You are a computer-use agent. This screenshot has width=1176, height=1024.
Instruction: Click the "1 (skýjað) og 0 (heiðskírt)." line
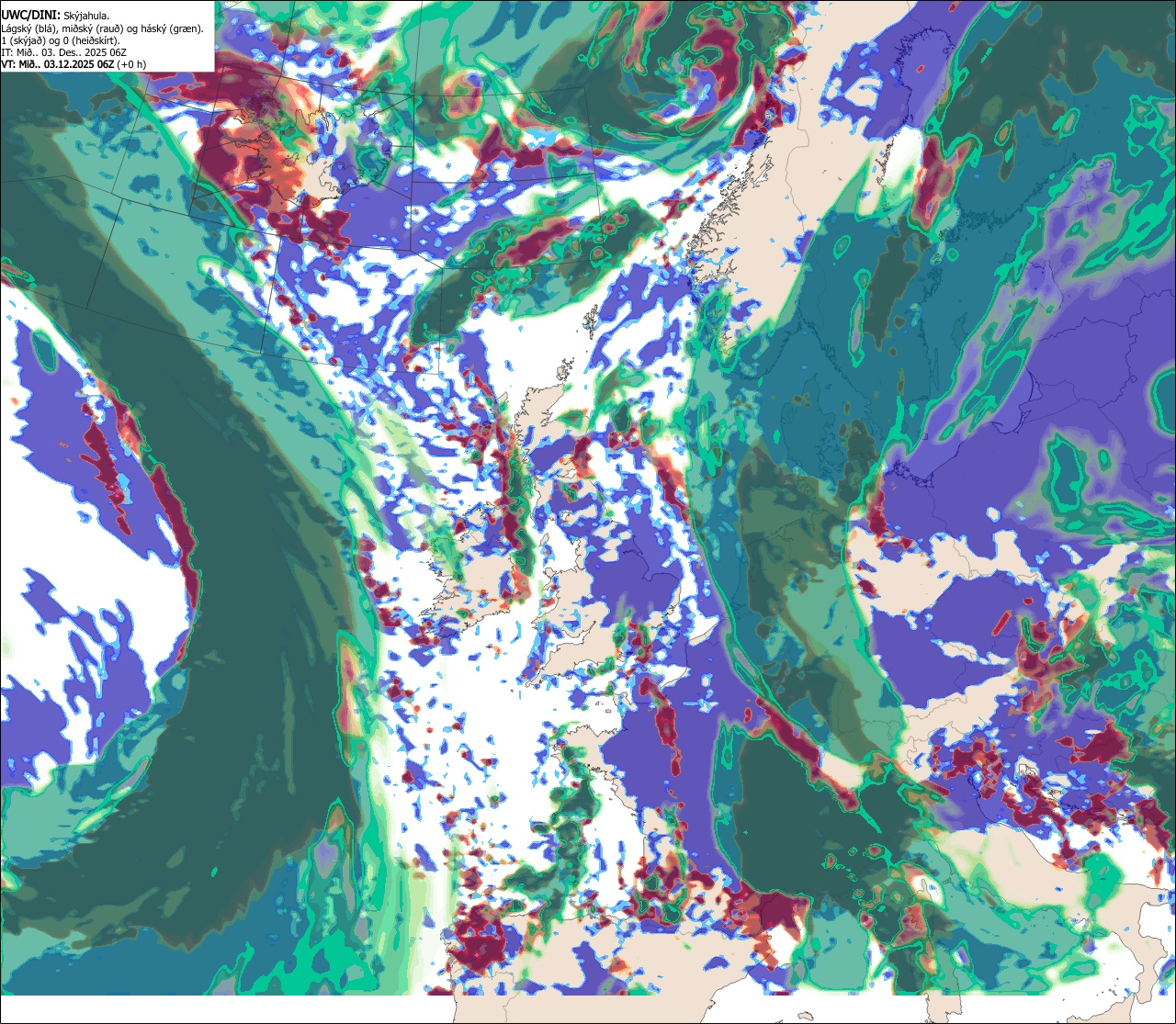[x=61, y=41]
